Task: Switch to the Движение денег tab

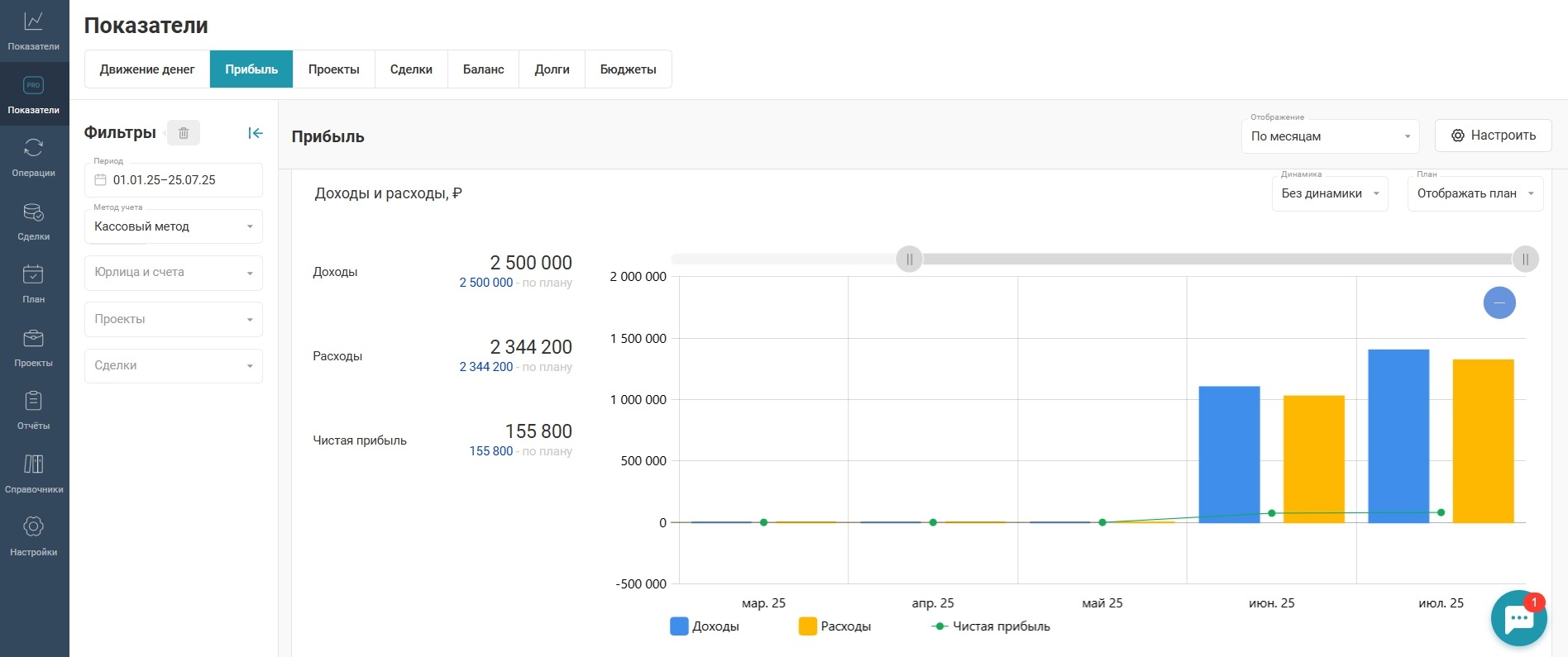Action: [147, 69]
